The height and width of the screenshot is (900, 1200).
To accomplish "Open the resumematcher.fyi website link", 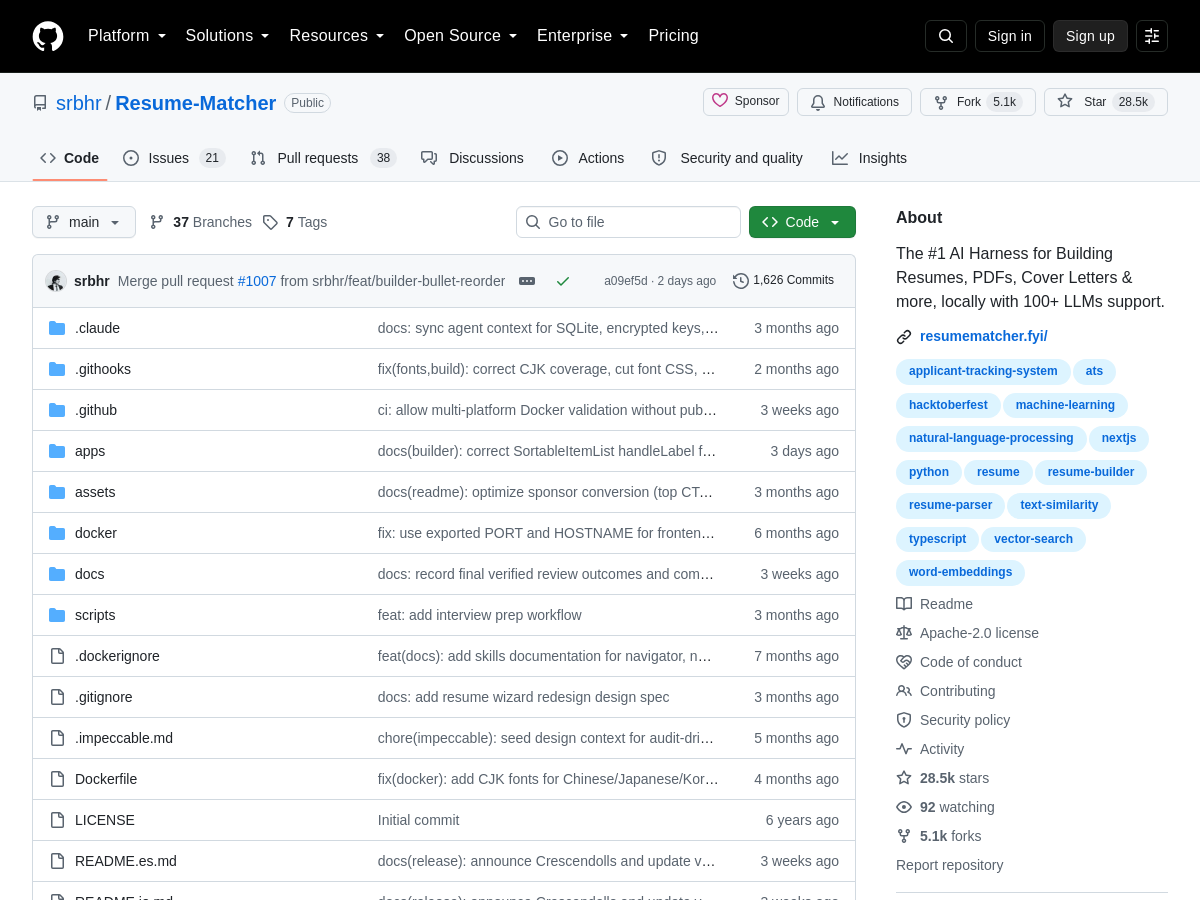I will click(x=984, y=336).
